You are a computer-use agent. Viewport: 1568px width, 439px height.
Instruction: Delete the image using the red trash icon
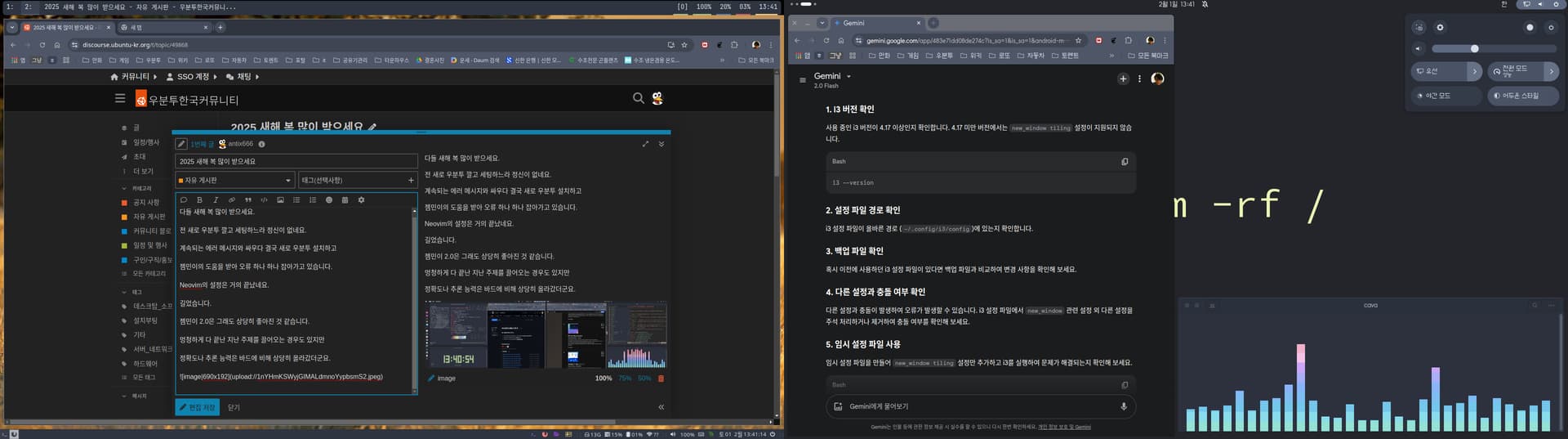tap(661, 379)
